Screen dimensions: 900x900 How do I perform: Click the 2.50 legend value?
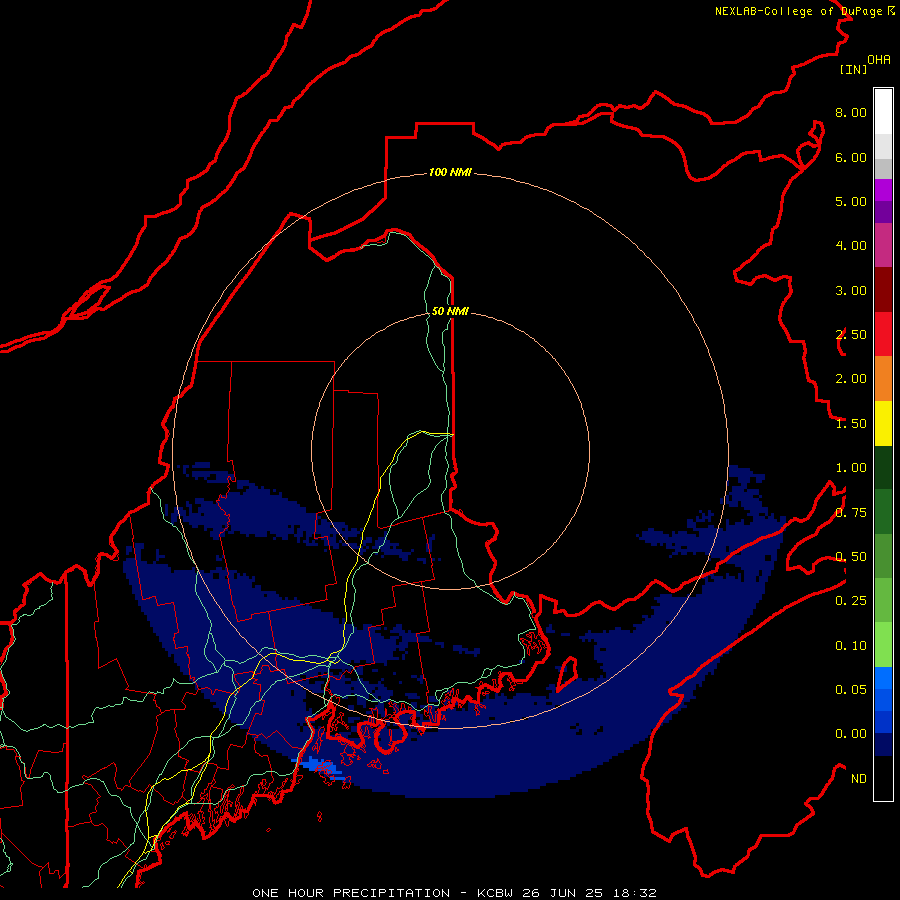pos(851,335)
